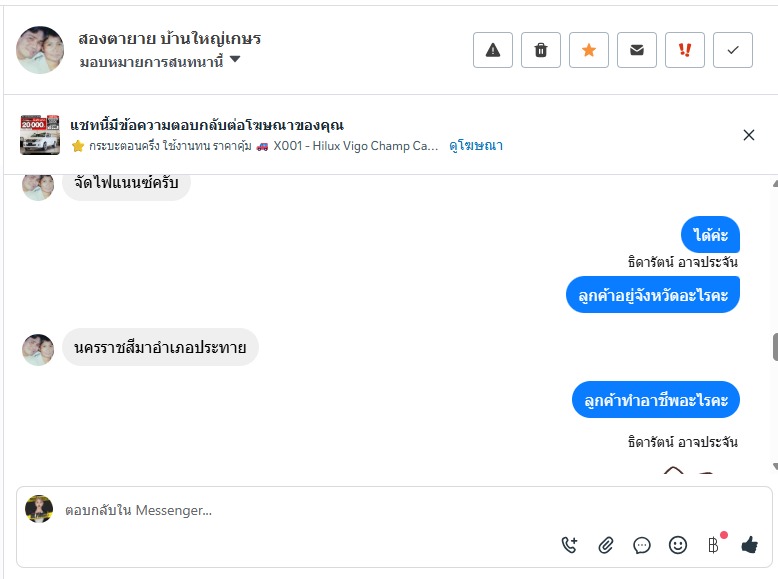The image size is (778, 579).
Task: Click the phone call icon
Action: [x=570, y=545]
